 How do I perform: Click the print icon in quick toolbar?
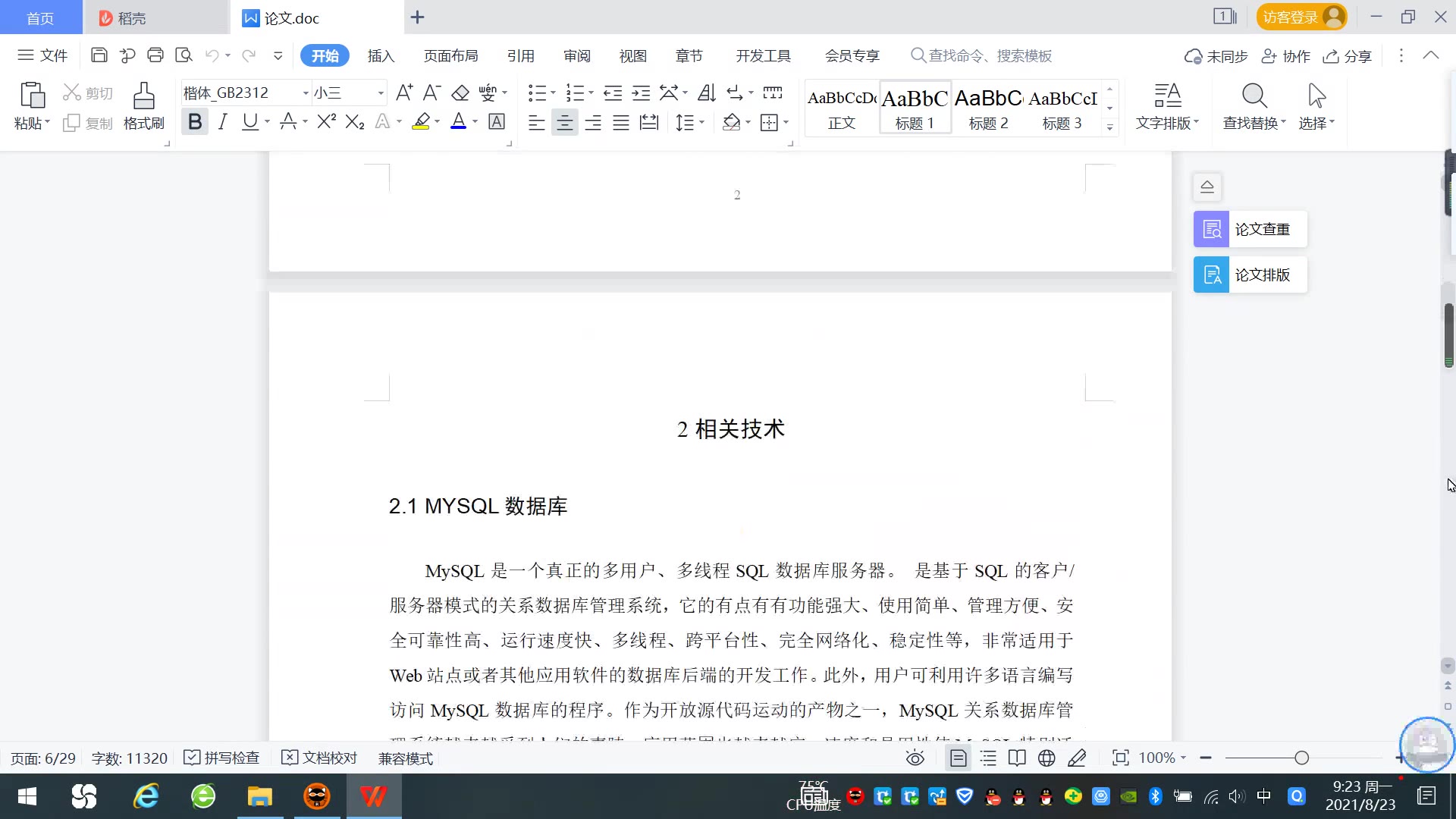(x=155, y=55)
